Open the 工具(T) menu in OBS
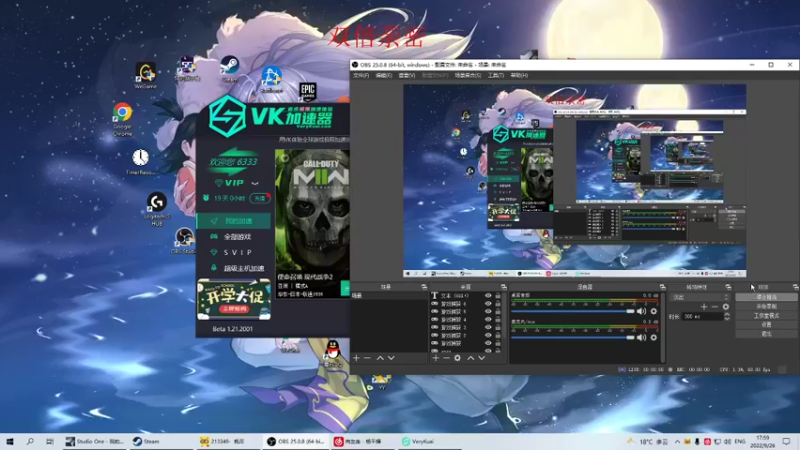The image size is (800, 450). tap(495, 76)
